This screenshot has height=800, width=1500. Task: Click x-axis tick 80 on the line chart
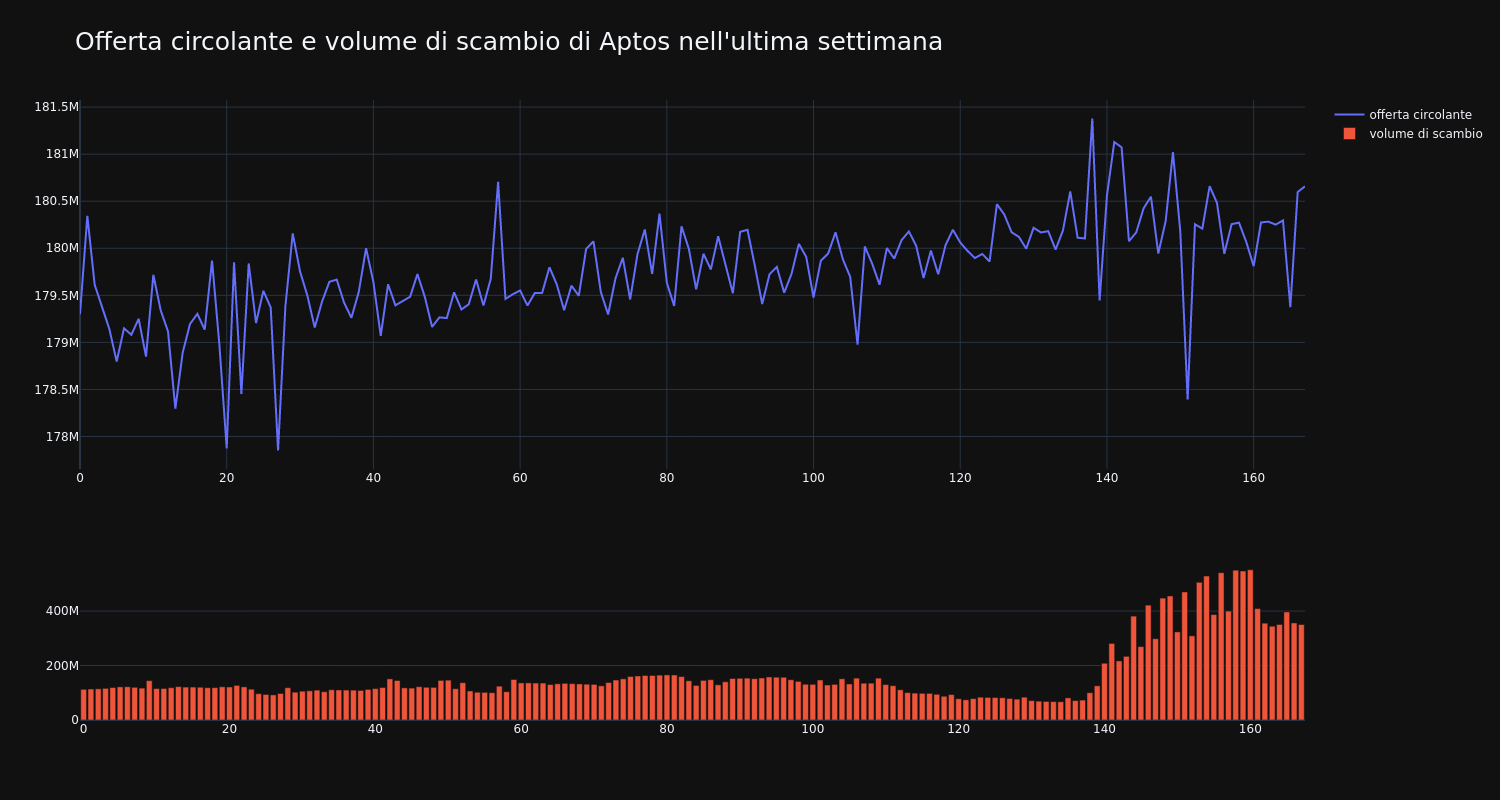[666, 478]
